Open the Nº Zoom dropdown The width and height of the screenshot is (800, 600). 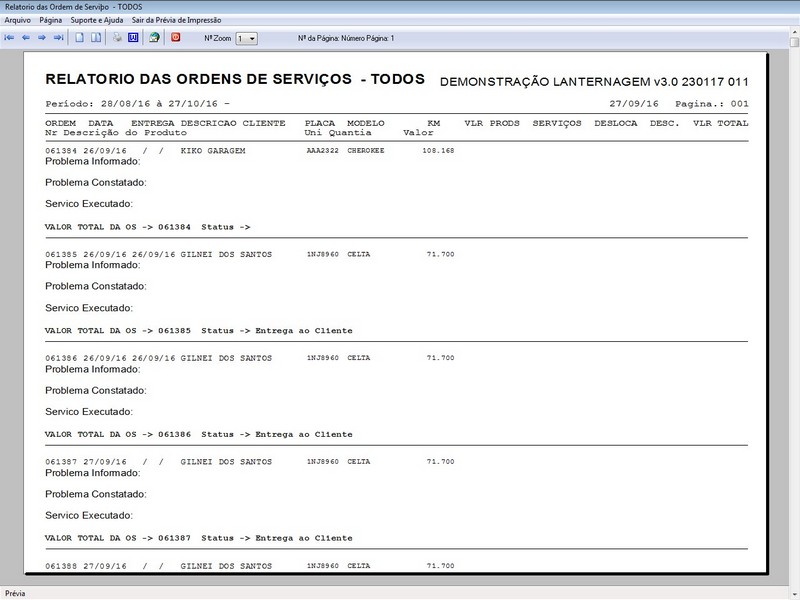(246, 39)
